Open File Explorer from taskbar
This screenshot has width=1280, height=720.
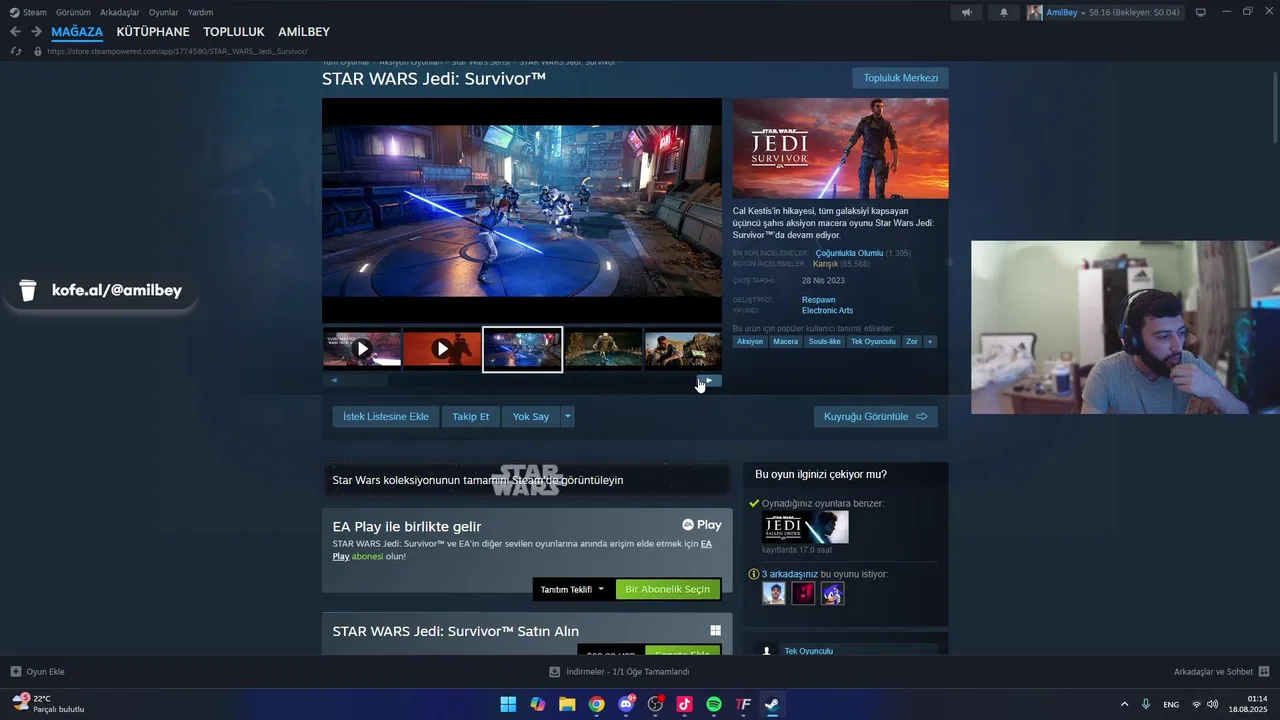click(567, 704)
